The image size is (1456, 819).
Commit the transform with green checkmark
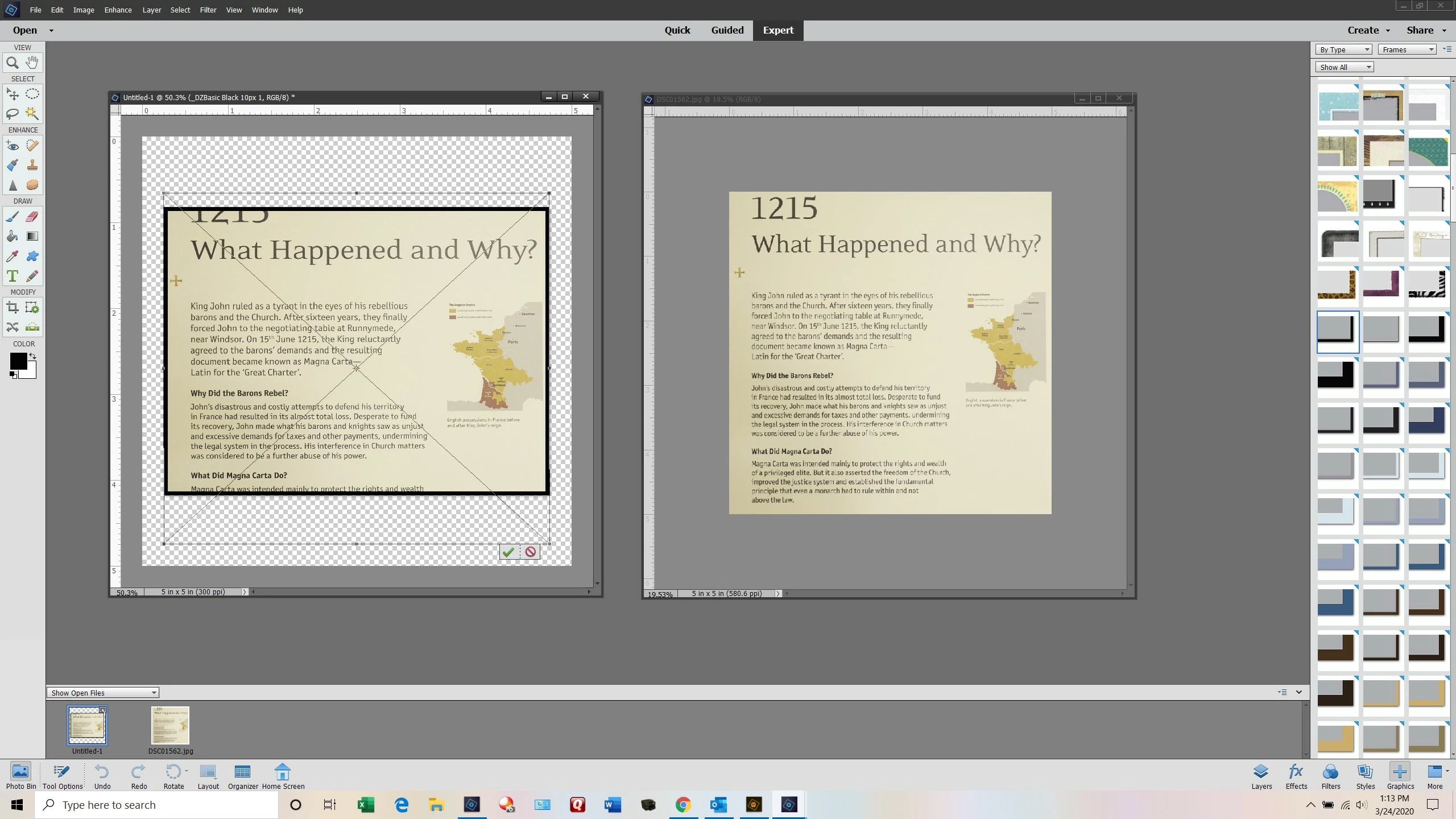point(508,552)
